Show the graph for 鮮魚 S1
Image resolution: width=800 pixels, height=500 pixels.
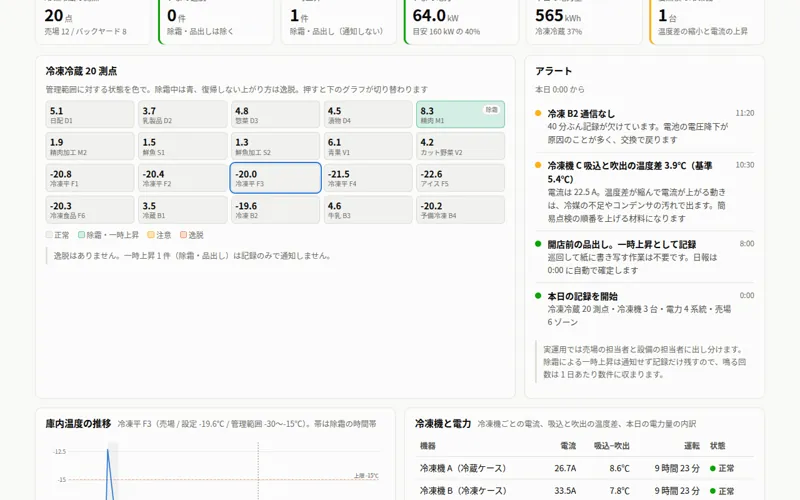[183, 146]
